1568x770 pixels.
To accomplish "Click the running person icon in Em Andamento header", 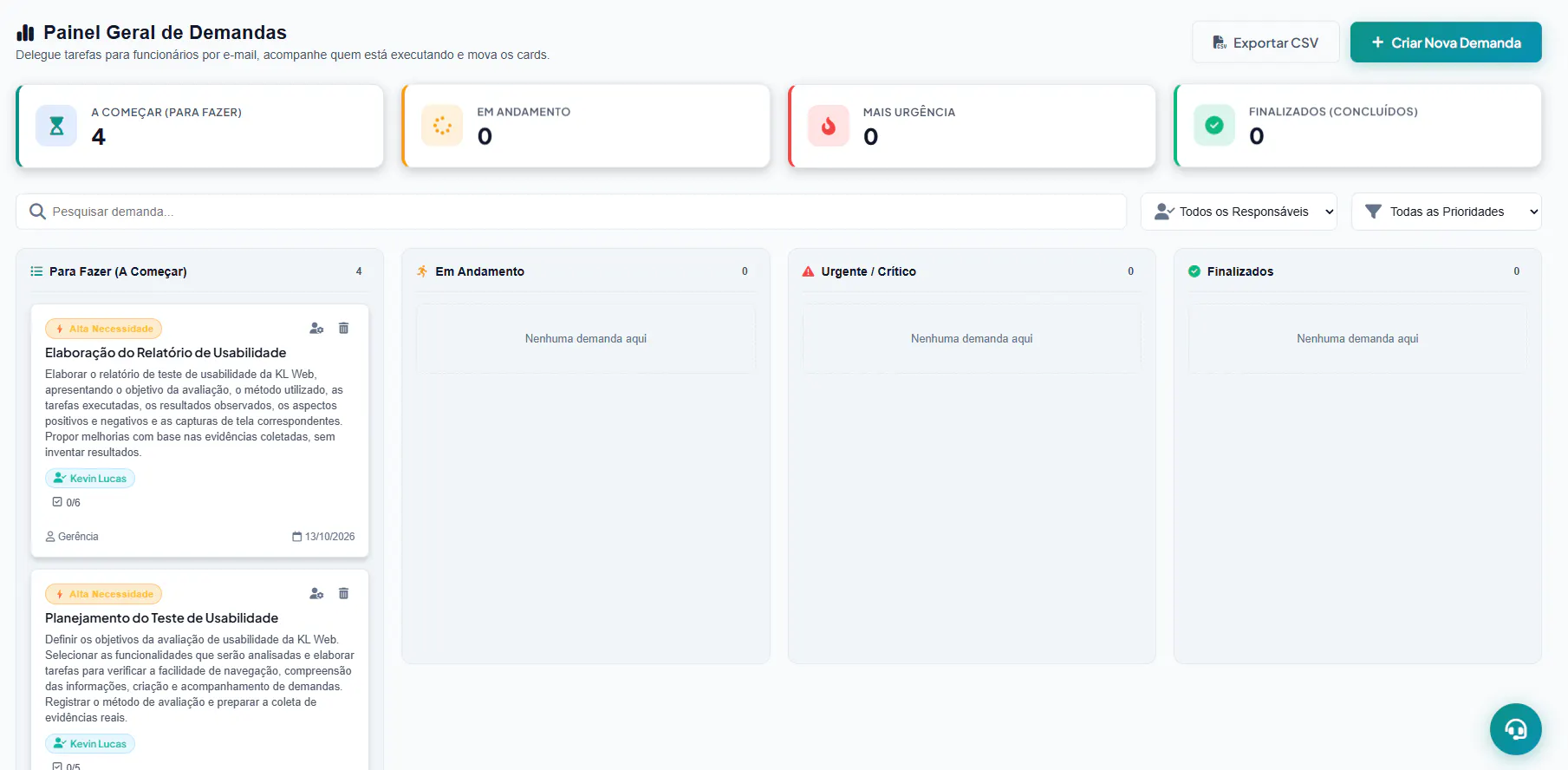I will pos(422,271).
